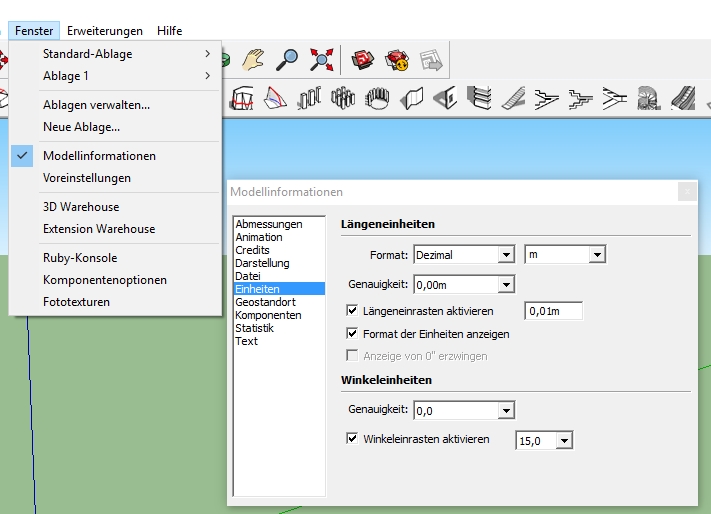Choose 3D Warehouse menu entry
The height and width of the screenshot is (514, 711).
pos(115,207)
